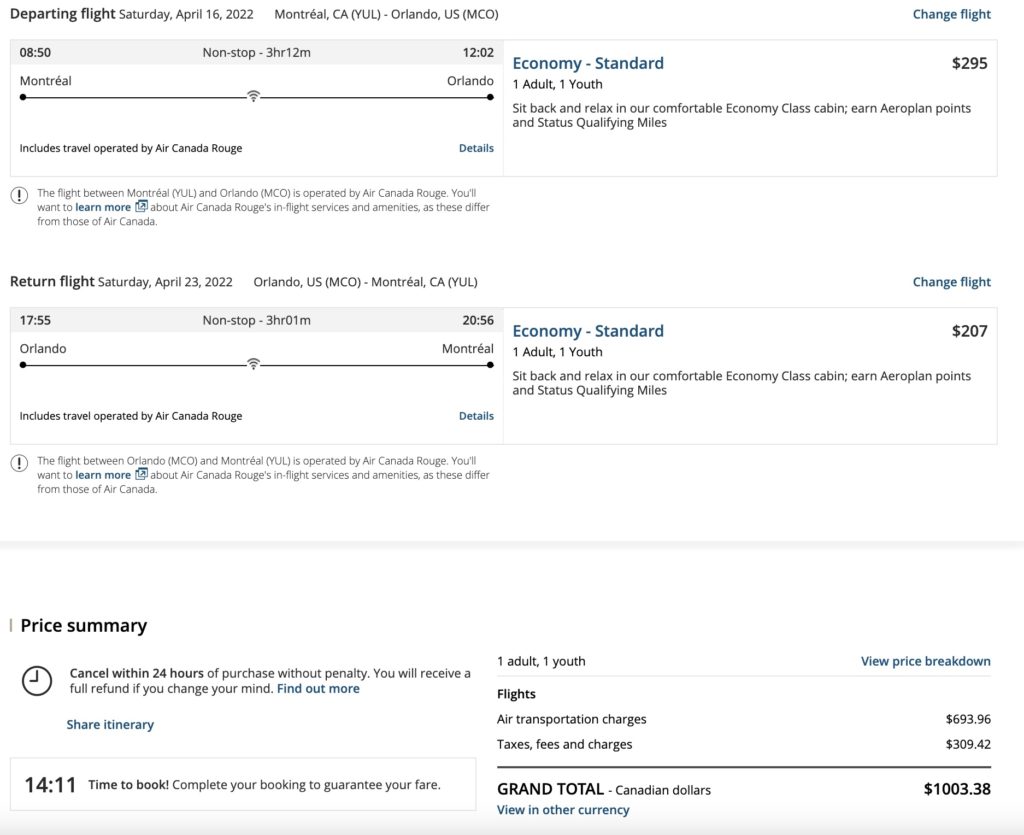Image resolution: width=1024 pixels, height=835 pixels.
Task: Open Find out more about cancellation
Action: tap(318, 689)
